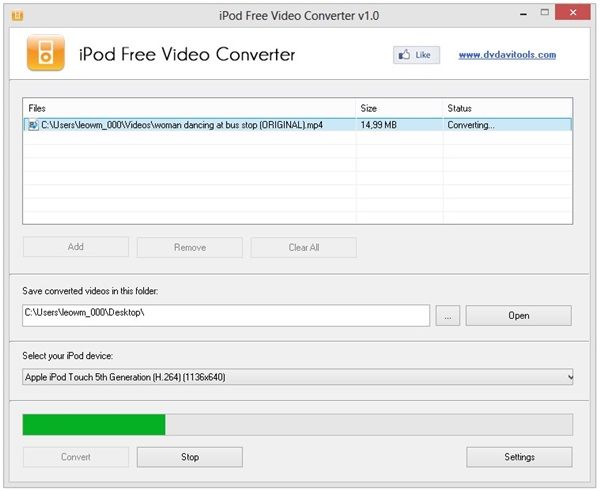600x491 pixels.
Task: Click the video file icon in list row
Action: [x=33, y=125]
